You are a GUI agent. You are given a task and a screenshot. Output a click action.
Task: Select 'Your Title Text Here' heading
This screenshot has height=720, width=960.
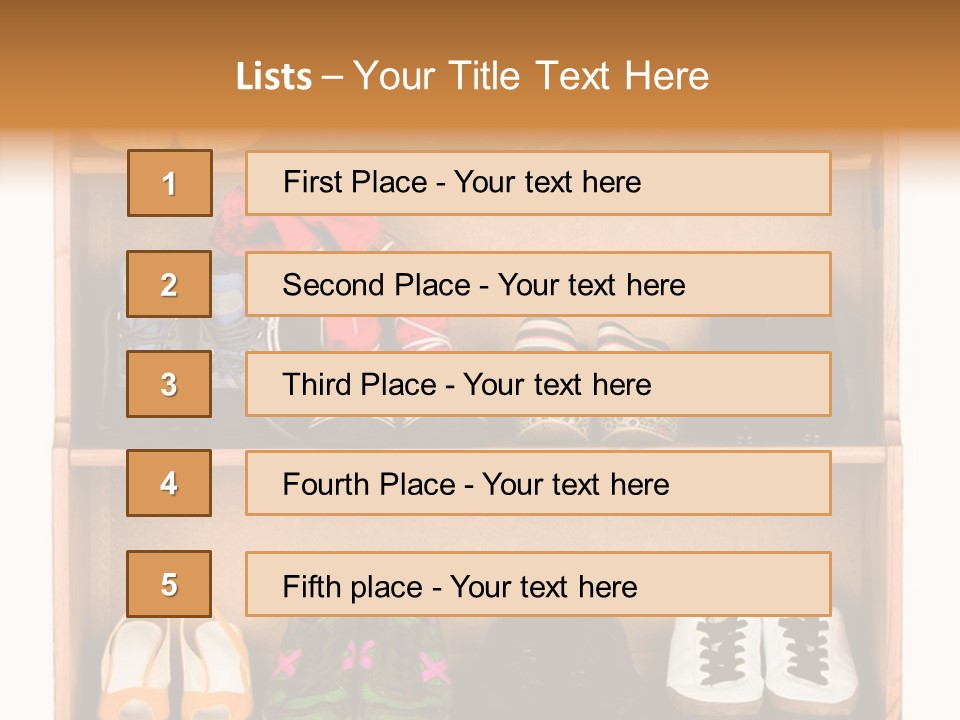[x=531, y=76]
